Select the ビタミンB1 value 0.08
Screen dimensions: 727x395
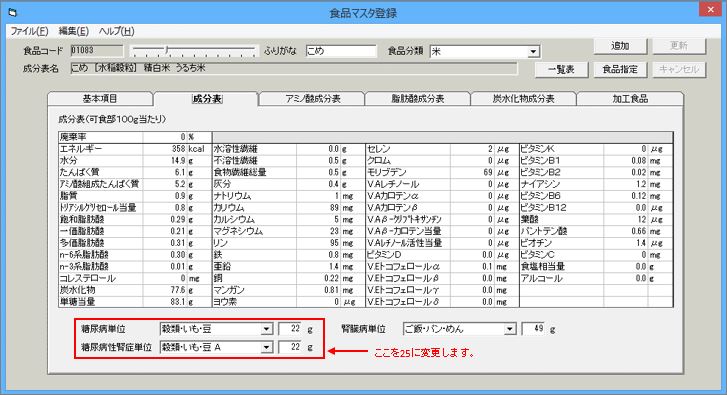tap(625, 160)
